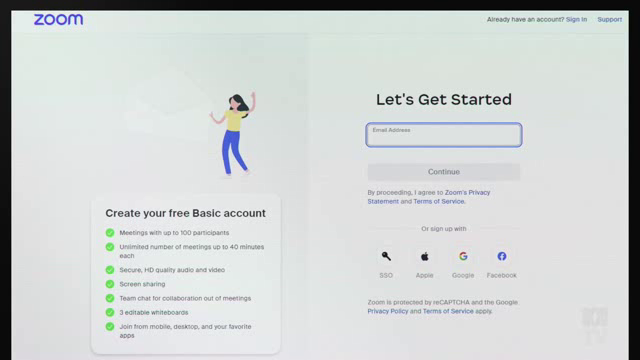
Task: Sign up with Google icon
Action: click(463, 256)
